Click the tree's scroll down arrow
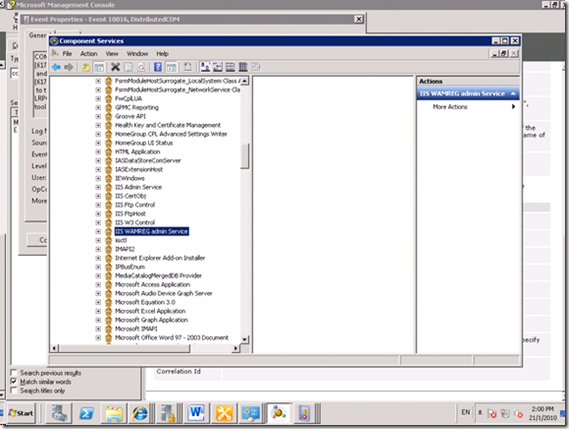Screen dimensions: 569x429 (245, 339)
